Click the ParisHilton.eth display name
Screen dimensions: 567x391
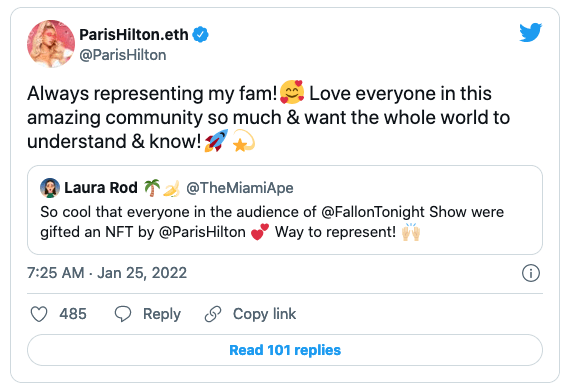coord(134,35)
